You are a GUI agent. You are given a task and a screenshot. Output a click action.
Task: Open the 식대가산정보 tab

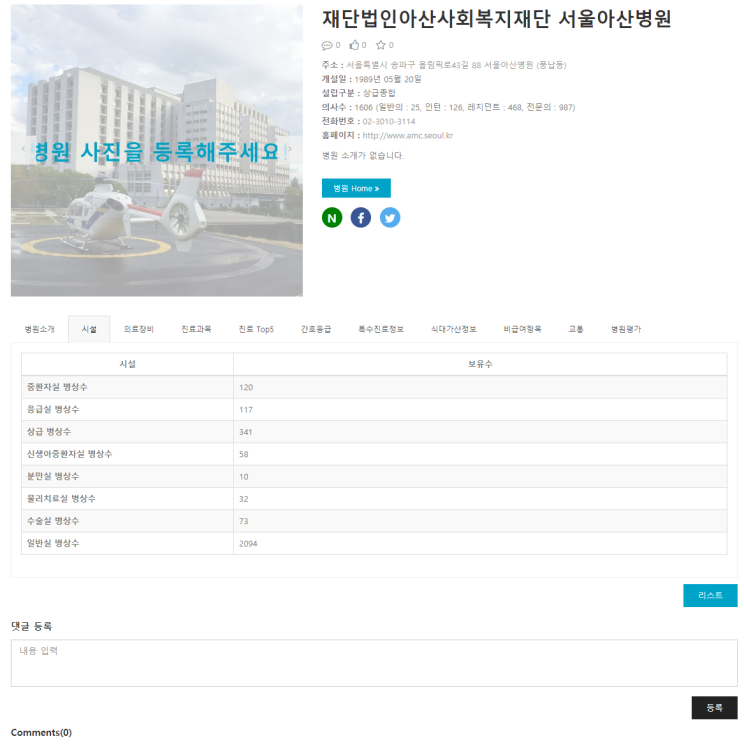[x=454, y=329]
